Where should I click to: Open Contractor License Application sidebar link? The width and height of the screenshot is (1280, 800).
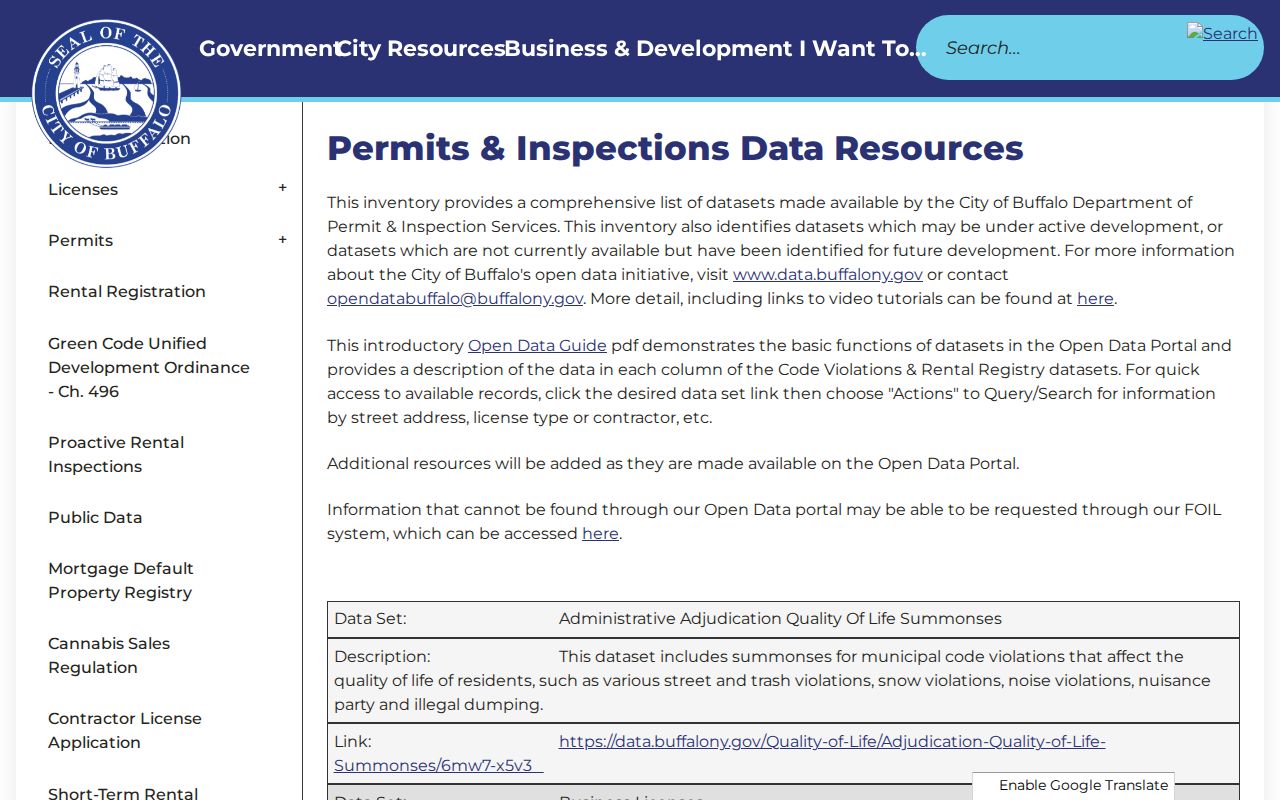coord(125,730)
